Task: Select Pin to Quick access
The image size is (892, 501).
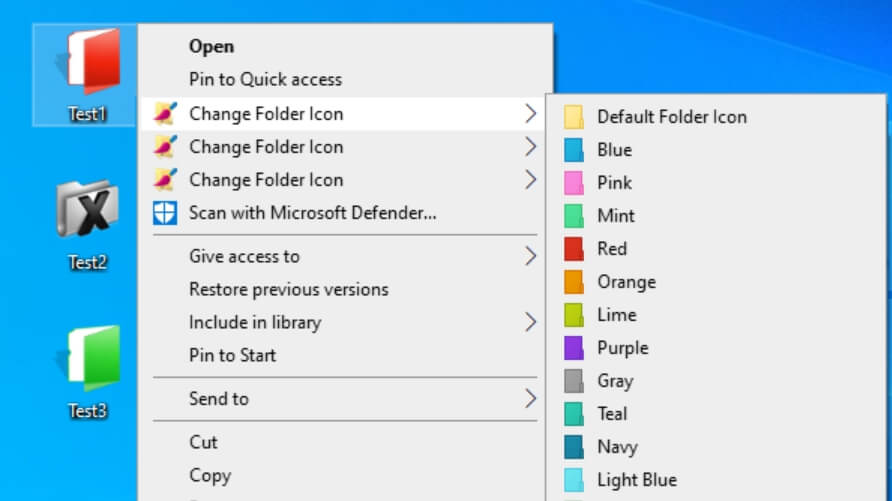Action: coord(265,79)
